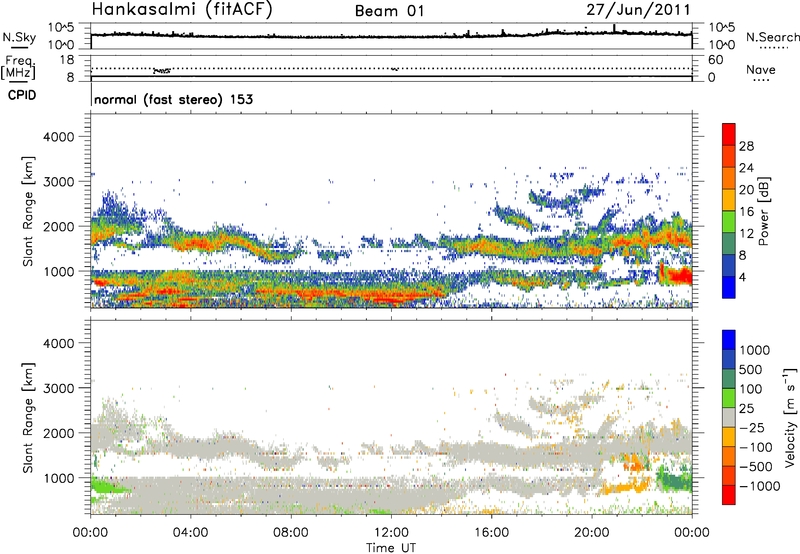Click the red power echo near 23:30 UT

tap(679, 276)
